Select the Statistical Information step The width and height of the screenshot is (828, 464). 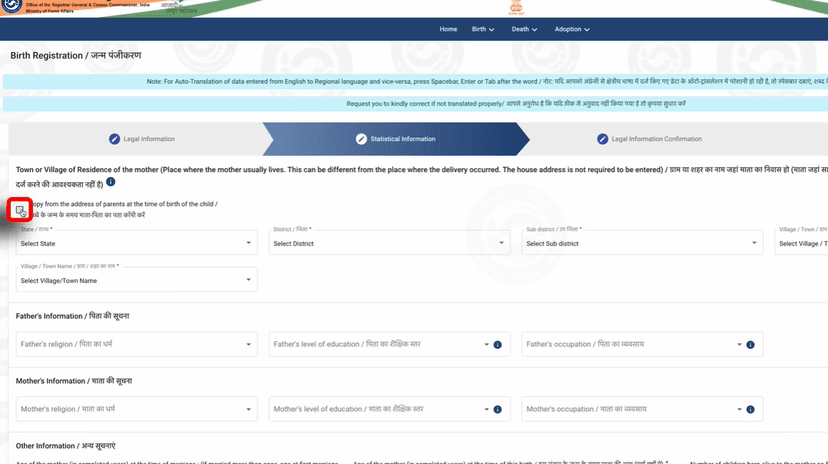coord(396,139)
